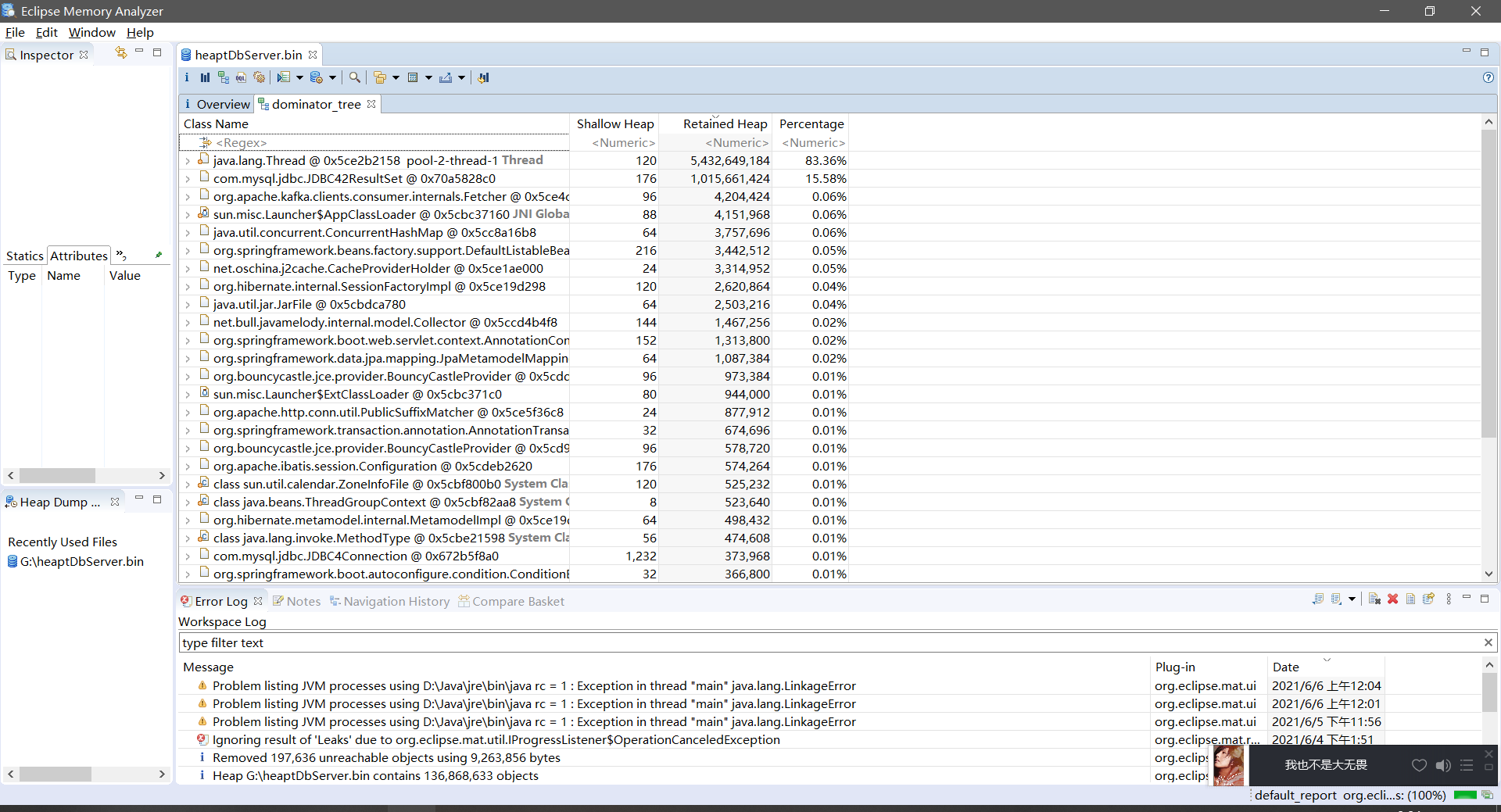The width and height of the screenshot is (1501, 812).
Task: Open recent file G:\heapDbServer.bin
Action: tap(76, 561)
